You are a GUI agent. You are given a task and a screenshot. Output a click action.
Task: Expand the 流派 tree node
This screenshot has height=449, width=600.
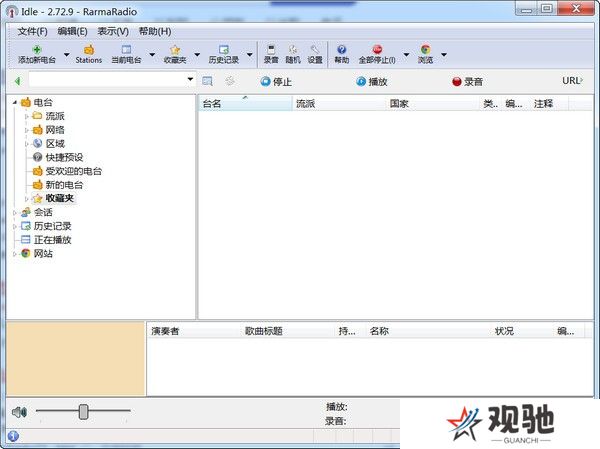pos(26,116)
